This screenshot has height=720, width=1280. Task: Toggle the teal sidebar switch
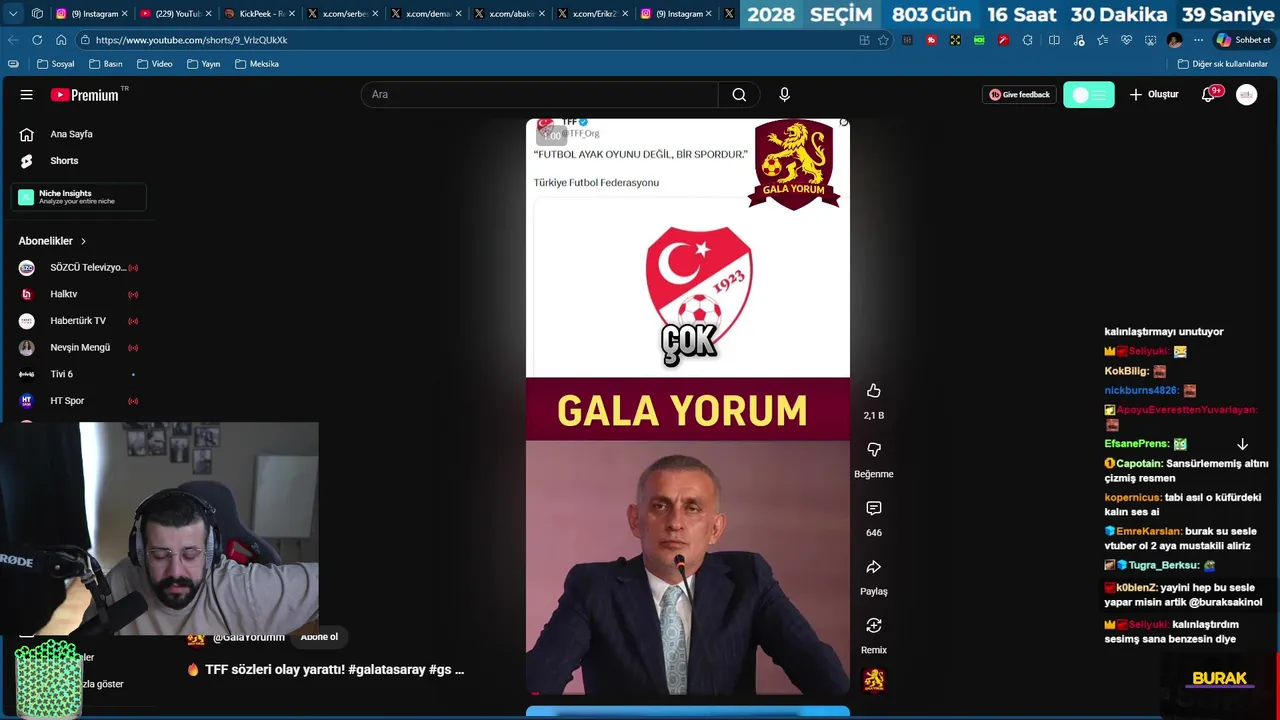pos(1089,95)
